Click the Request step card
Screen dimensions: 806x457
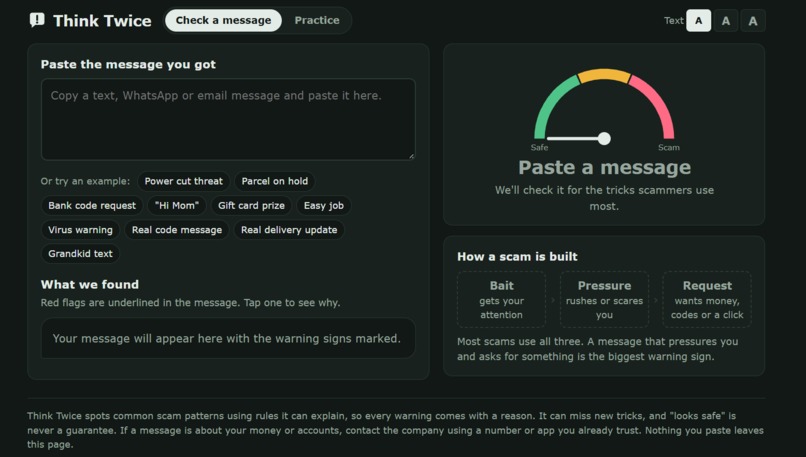coord(707,300)
